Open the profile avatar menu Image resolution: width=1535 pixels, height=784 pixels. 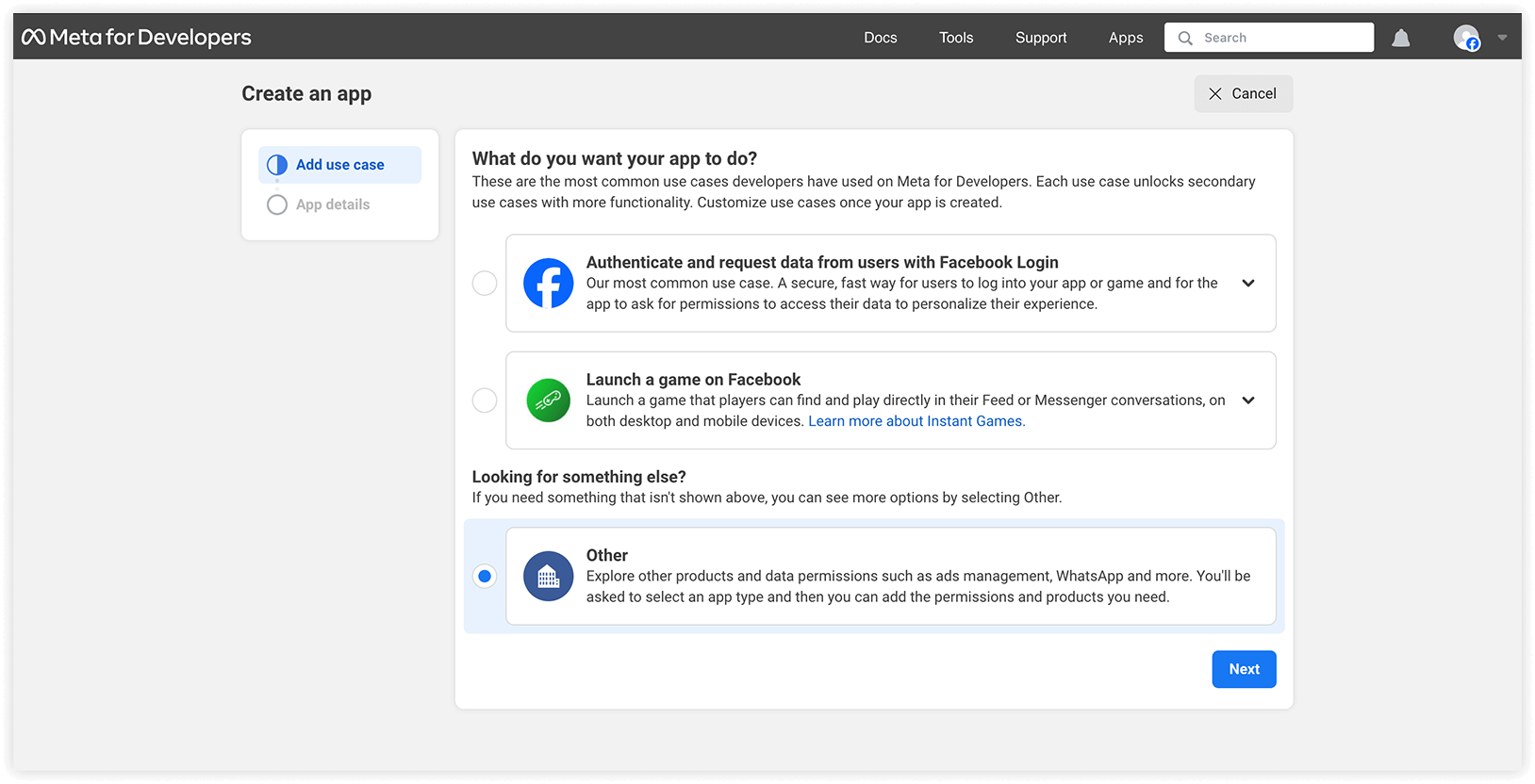[1466, 38]
